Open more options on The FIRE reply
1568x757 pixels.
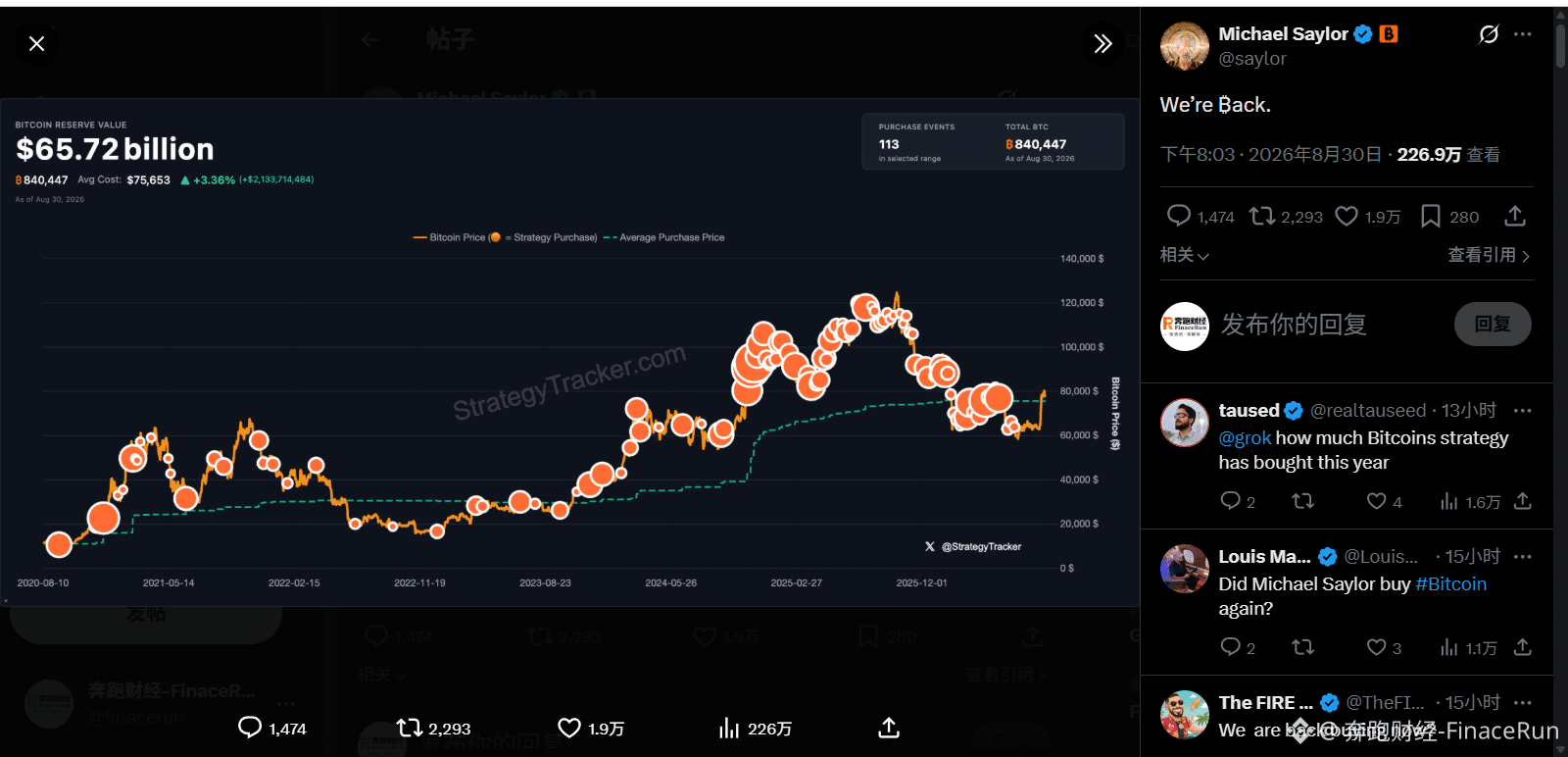pyautogui.click(x=1522, y=703)
